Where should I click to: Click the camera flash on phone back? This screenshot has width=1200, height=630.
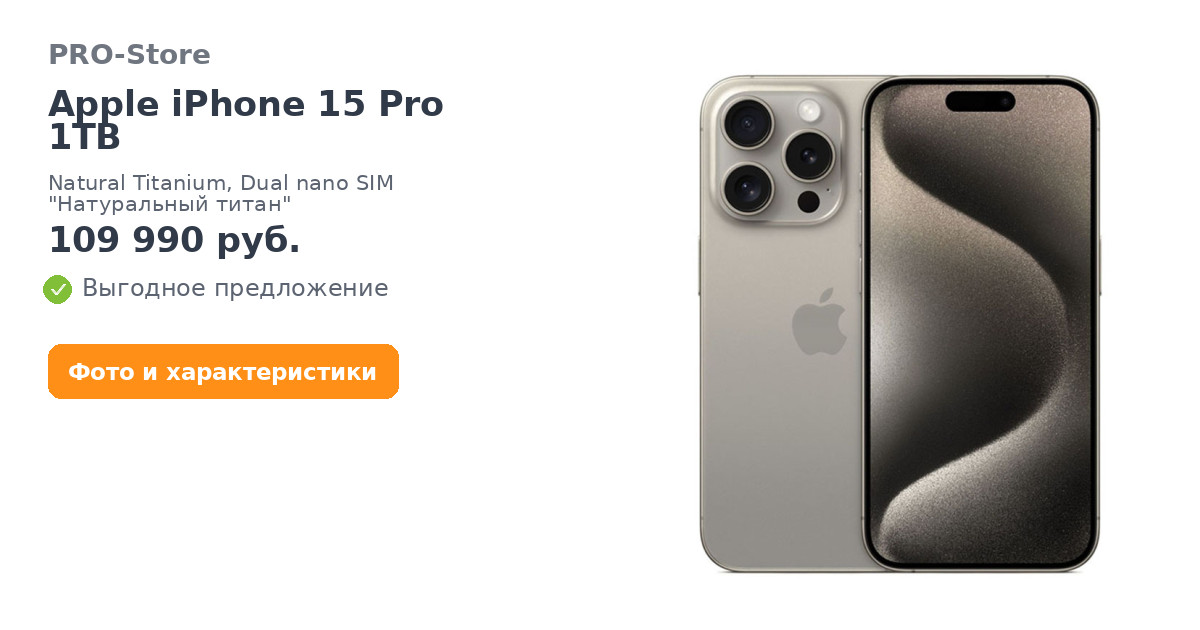[809, 110]
